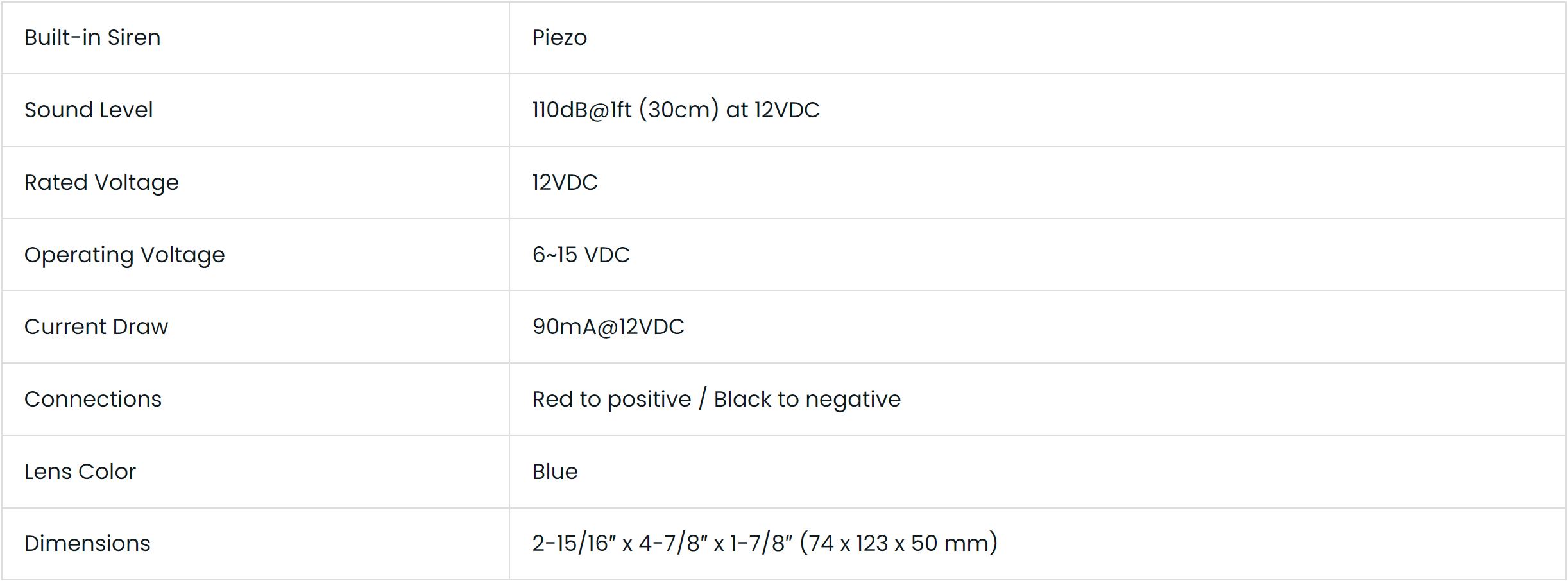Select the "6~15 VDC" value text
Screen dimensions: 1568x581
pos(581,255)
